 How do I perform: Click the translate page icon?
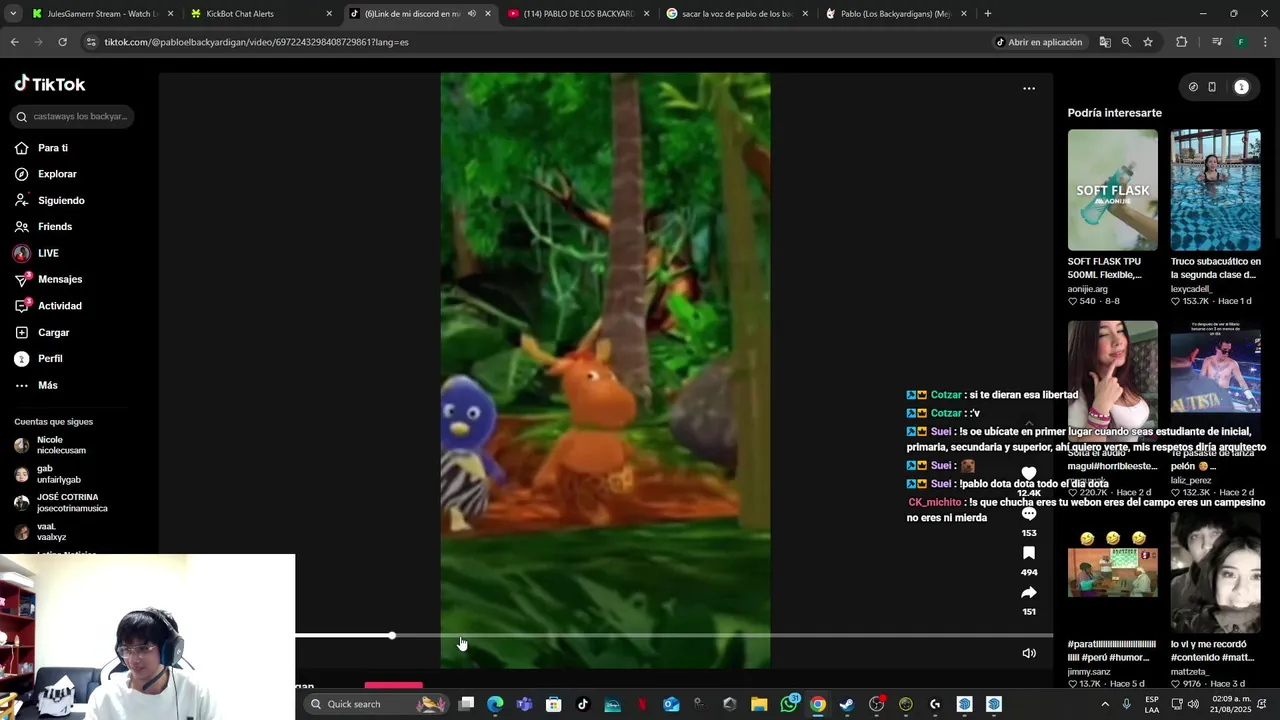point(1105,42)
